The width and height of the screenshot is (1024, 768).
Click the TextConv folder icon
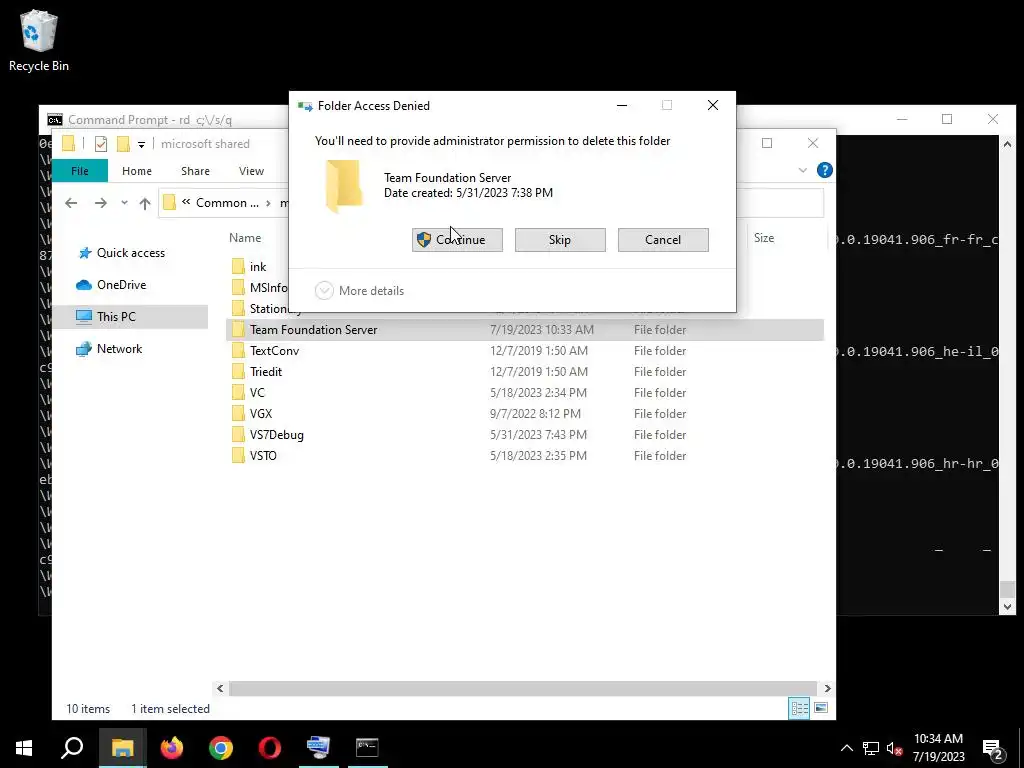coord(238,351)
